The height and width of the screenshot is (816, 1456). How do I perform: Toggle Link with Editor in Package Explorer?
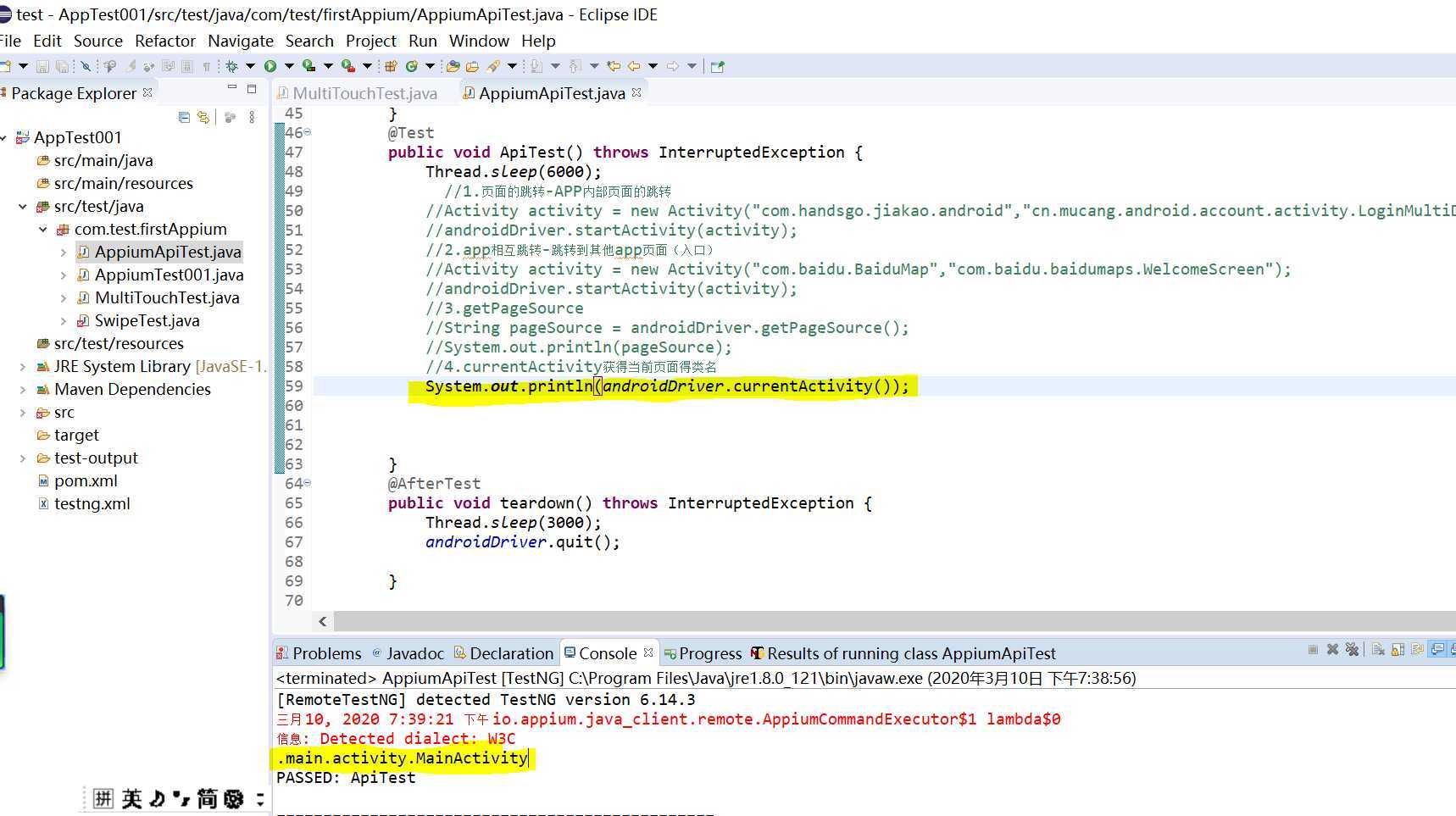[203, 117]
